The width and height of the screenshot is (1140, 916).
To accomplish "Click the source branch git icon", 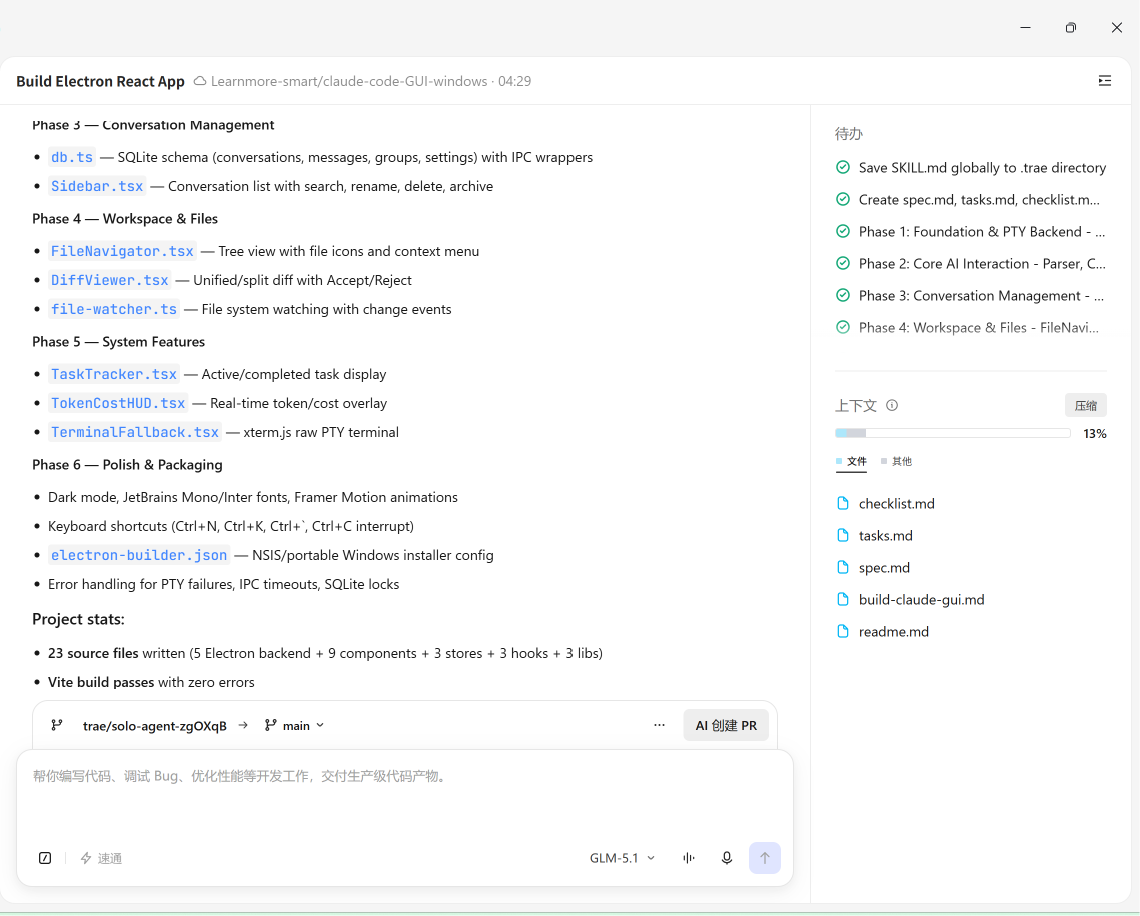I will pos(57,725).
